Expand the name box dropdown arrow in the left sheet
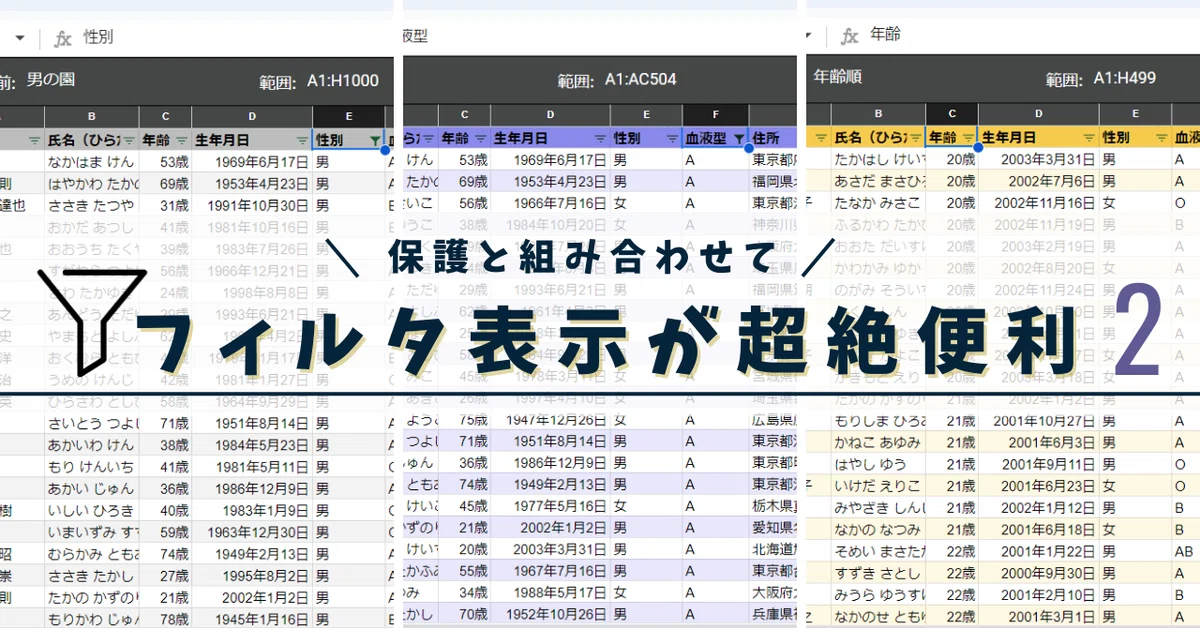 (19, 38)
